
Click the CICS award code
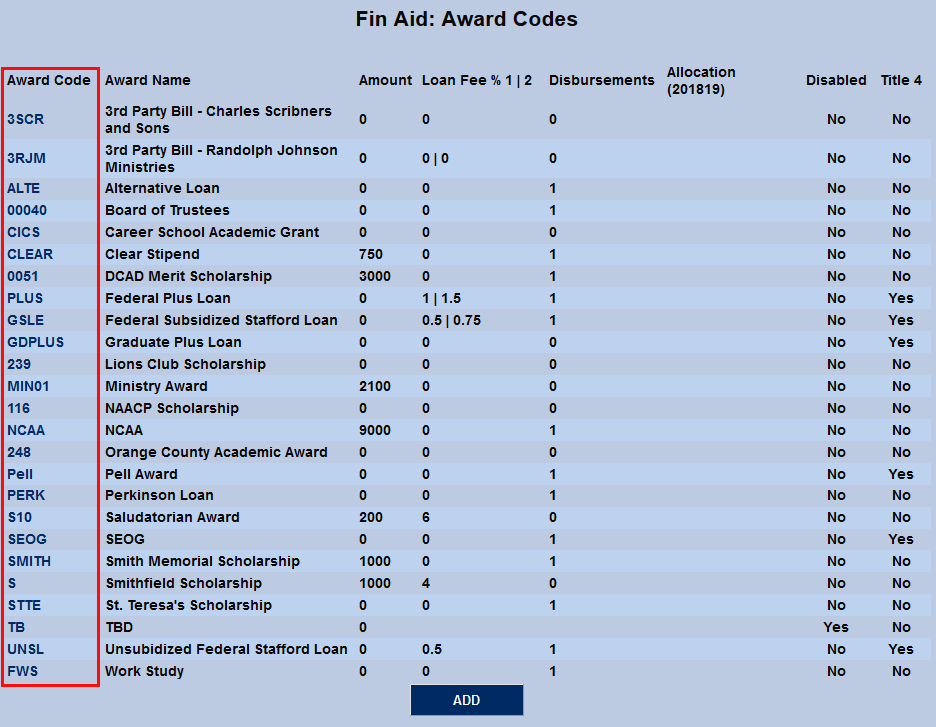pos(23,232)
